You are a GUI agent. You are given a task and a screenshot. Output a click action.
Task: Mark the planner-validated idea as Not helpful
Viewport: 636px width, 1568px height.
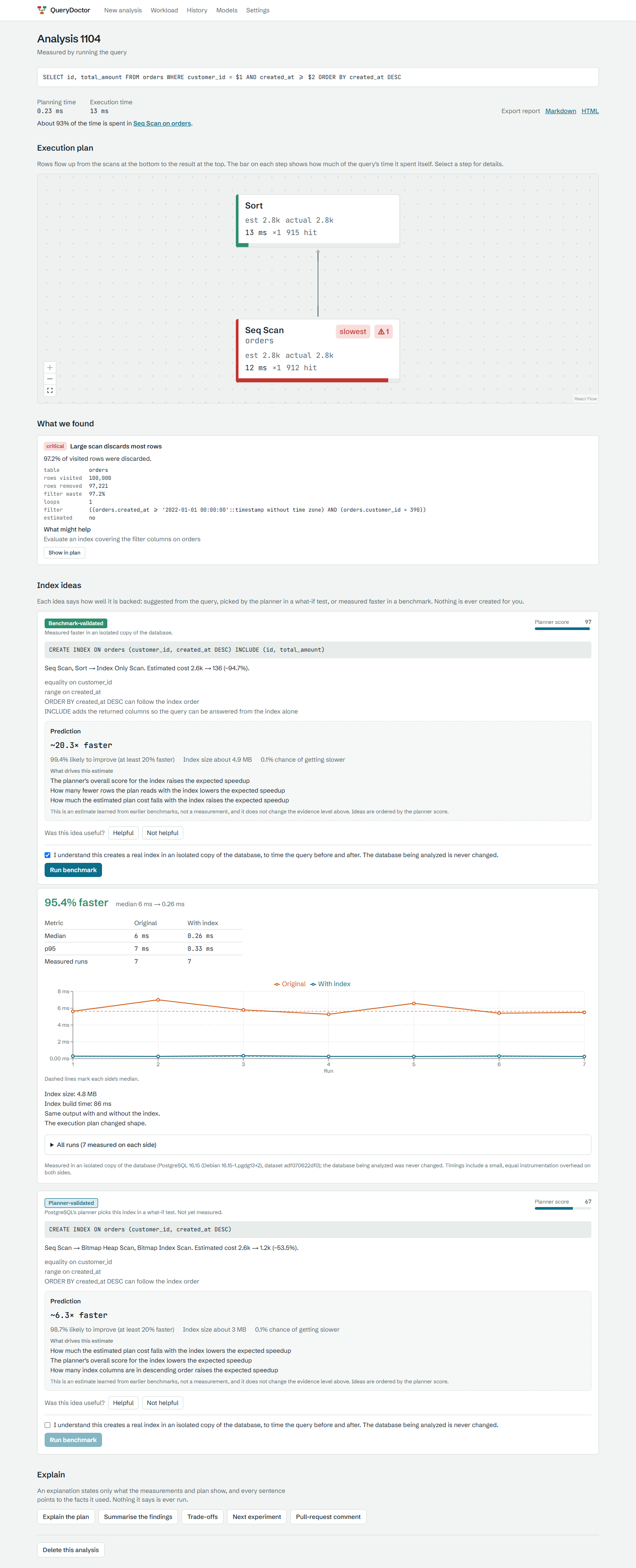pos(163,1403)
